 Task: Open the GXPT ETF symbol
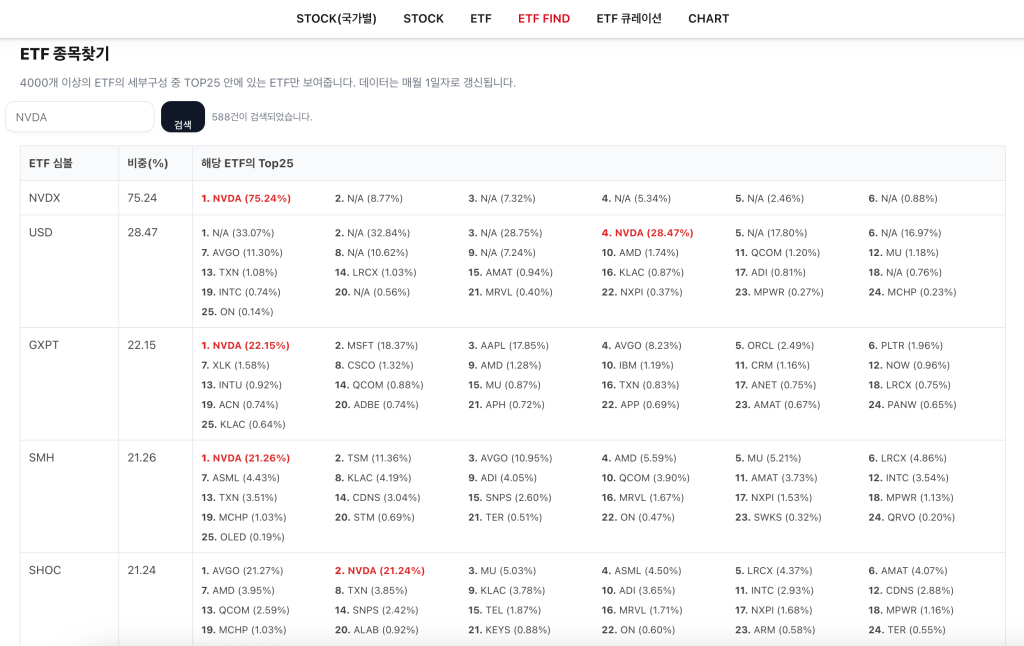point(44,346)
